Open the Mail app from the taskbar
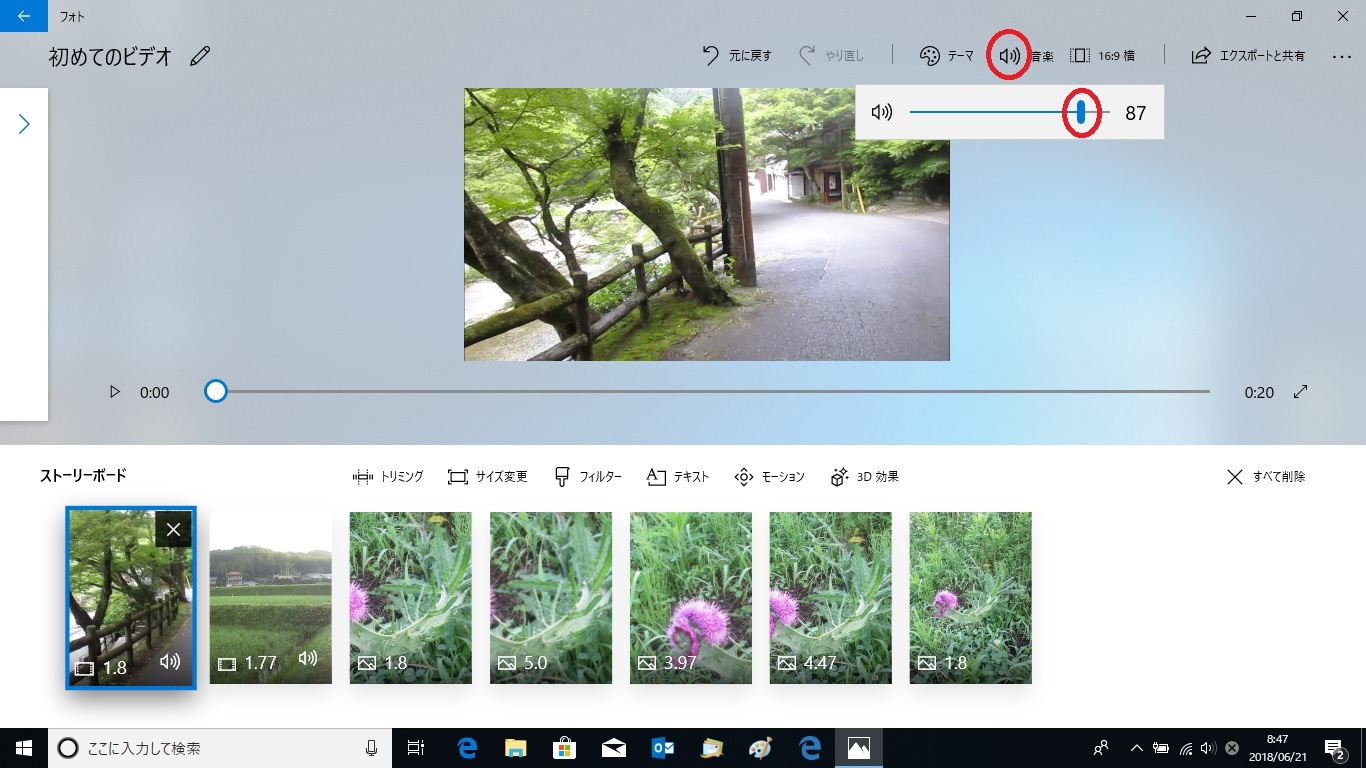The image size is (1366, 768). tap(613, 748)
